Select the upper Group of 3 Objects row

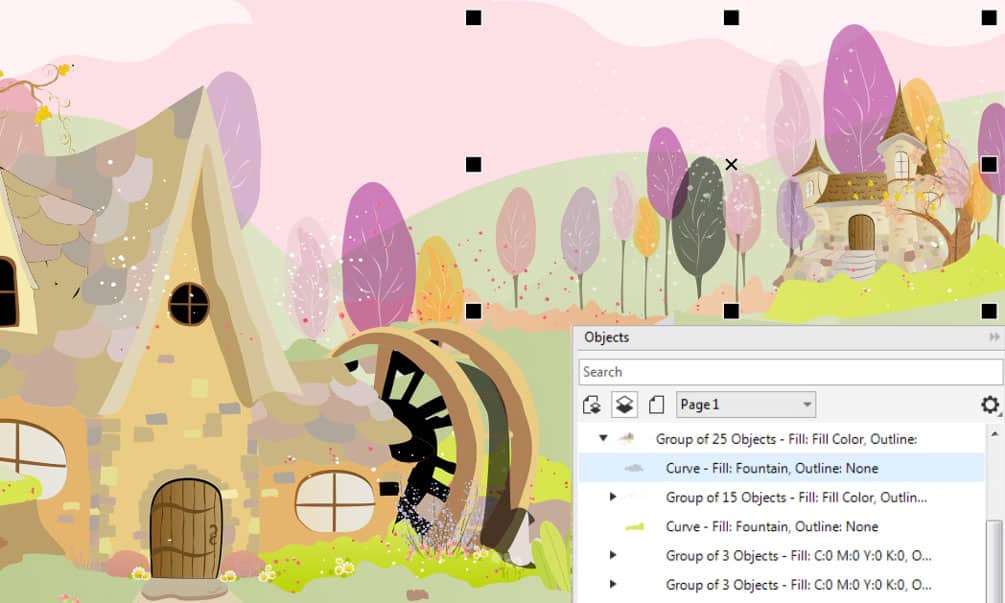tap(781, 556)
